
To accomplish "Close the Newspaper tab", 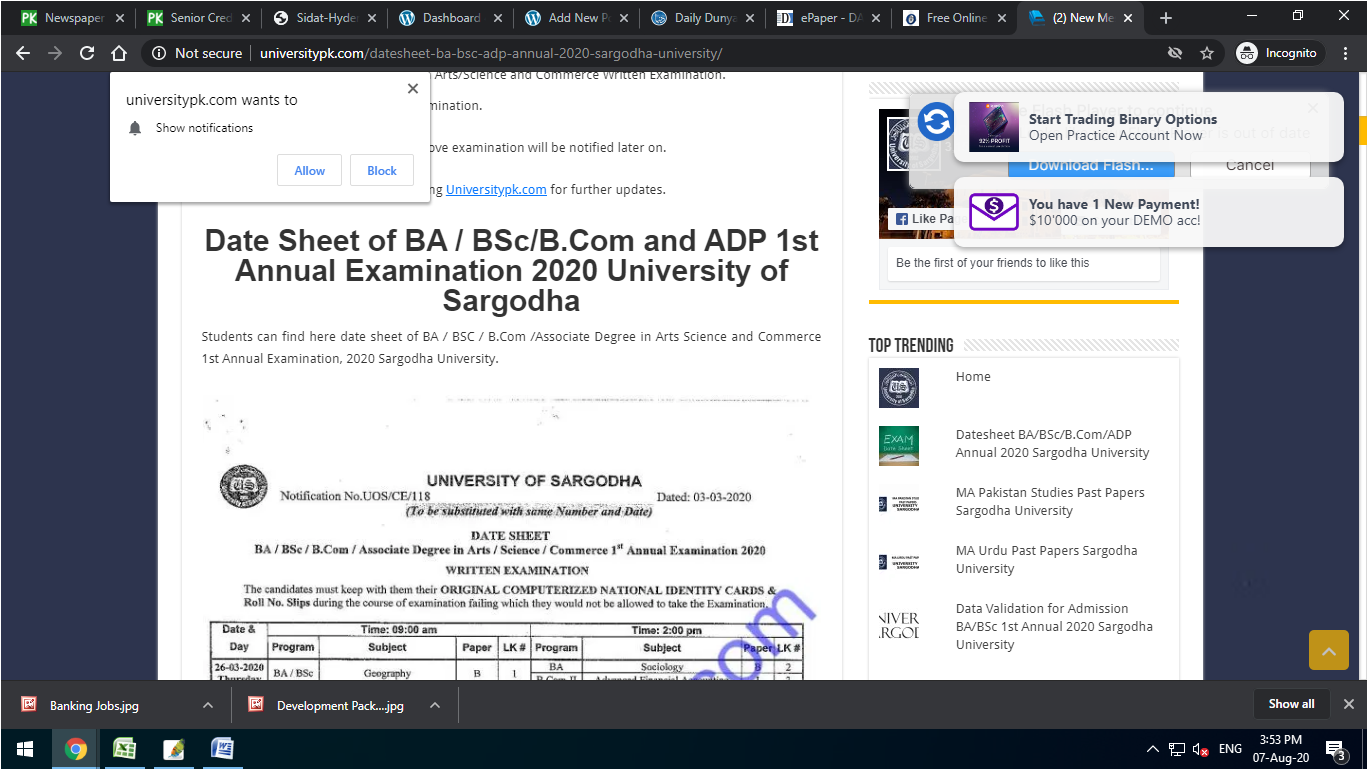I will tap(119, 18).
